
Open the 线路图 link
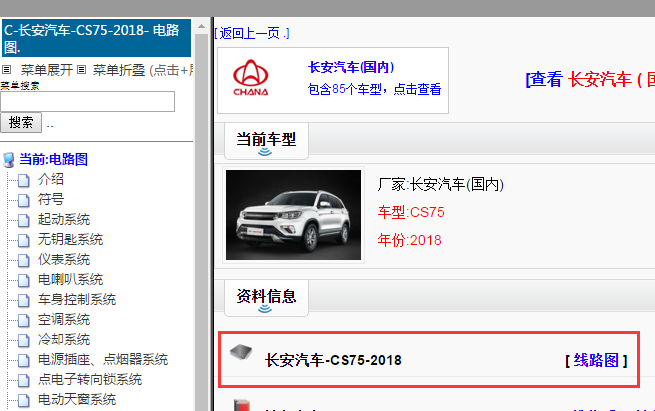click(x=596, y=360)
